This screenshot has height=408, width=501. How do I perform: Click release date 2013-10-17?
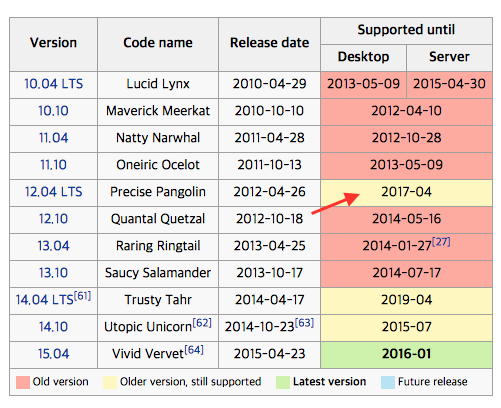(x=269, y=273)
